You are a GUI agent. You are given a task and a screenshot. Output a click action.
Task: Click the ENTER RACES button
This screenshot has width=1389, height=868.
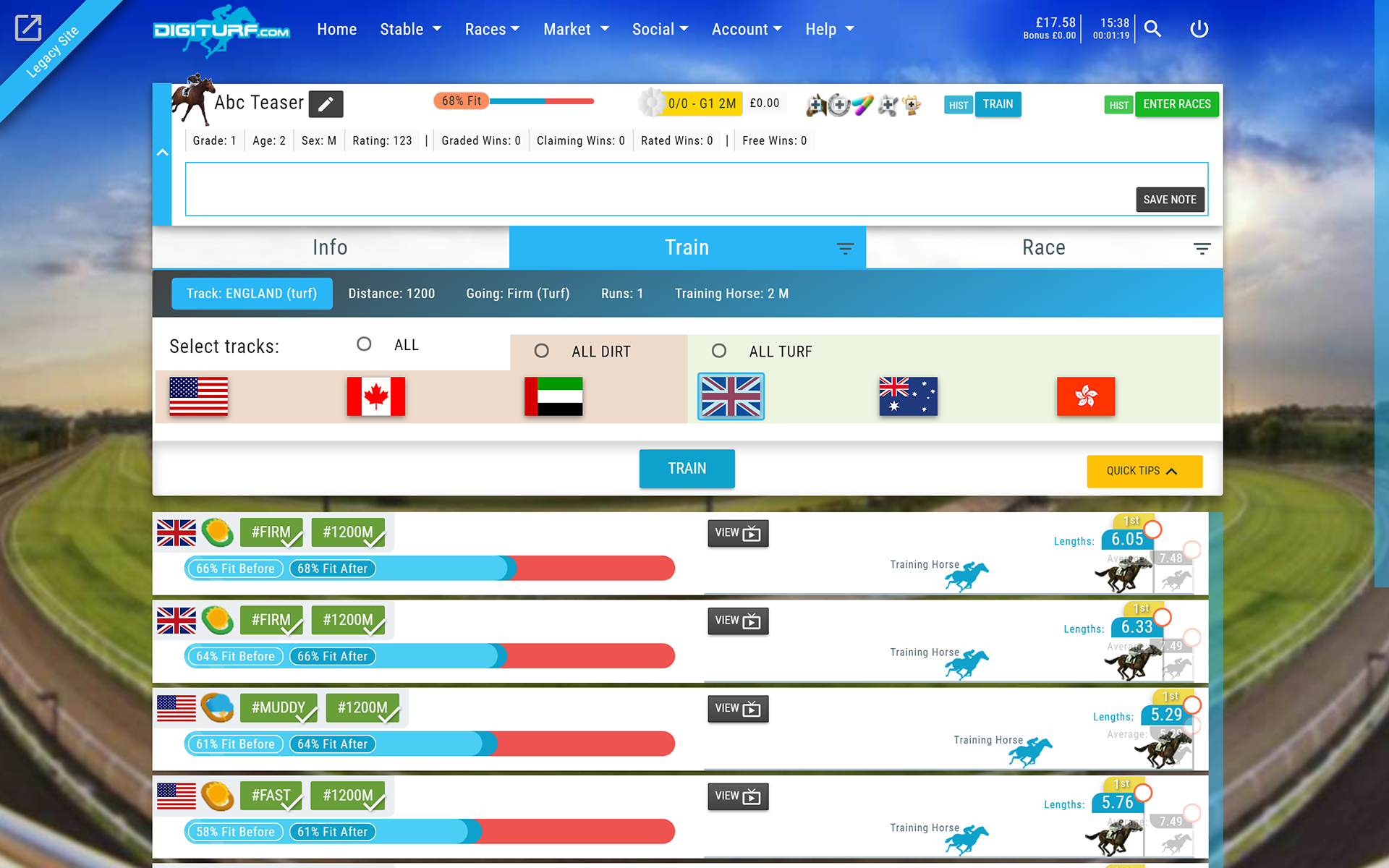1177,104
